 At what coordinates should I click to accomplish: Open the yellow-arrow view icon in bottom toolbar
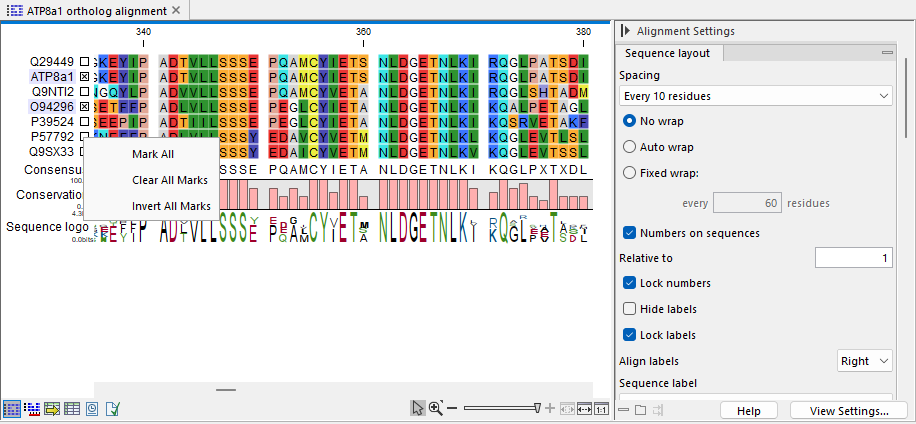(53, 408)
